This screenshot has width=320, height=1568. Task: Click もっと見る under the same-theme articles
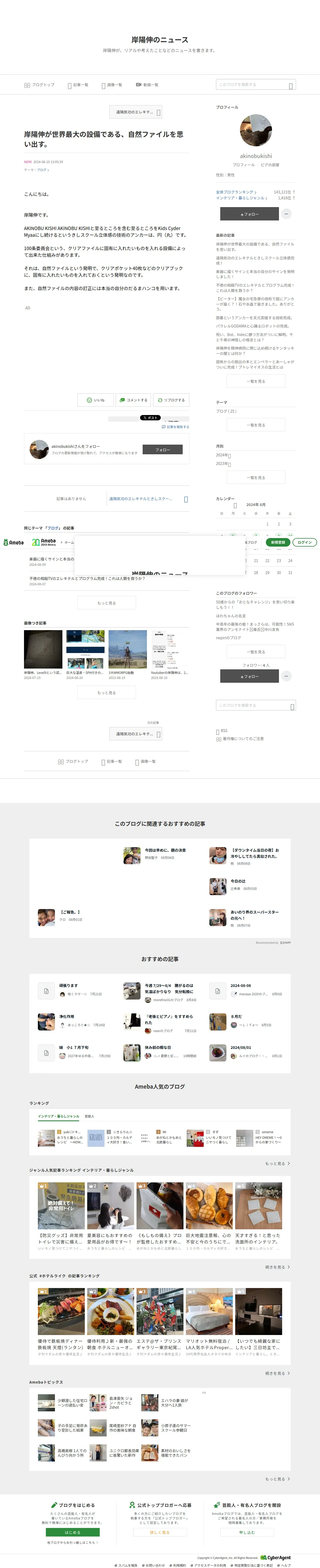click(x=106, y=603)
